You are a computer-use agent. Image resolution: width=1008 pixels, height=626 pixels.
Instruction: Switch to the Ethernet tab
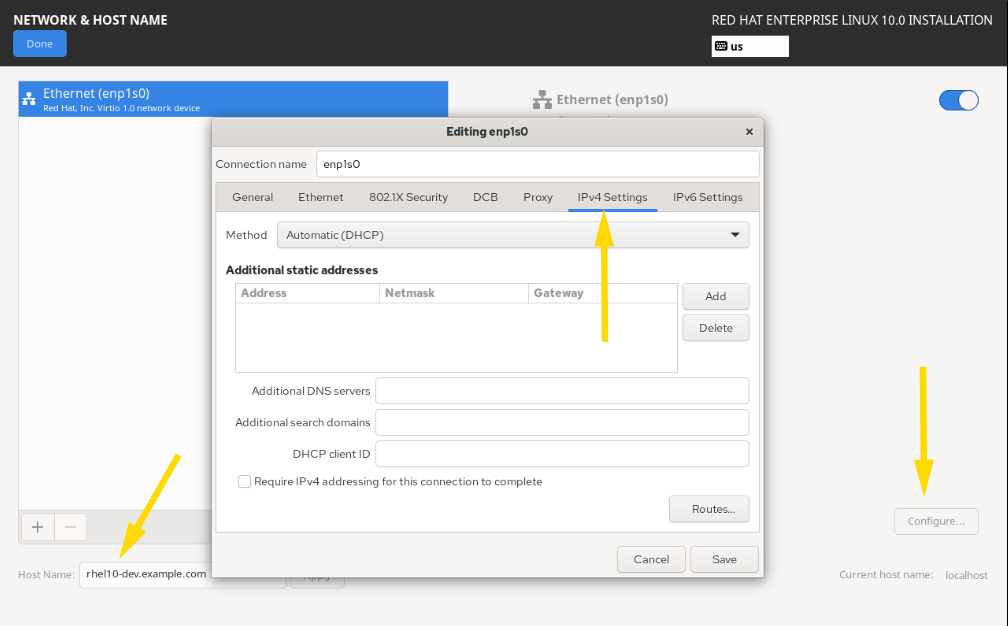click(321, 197)
